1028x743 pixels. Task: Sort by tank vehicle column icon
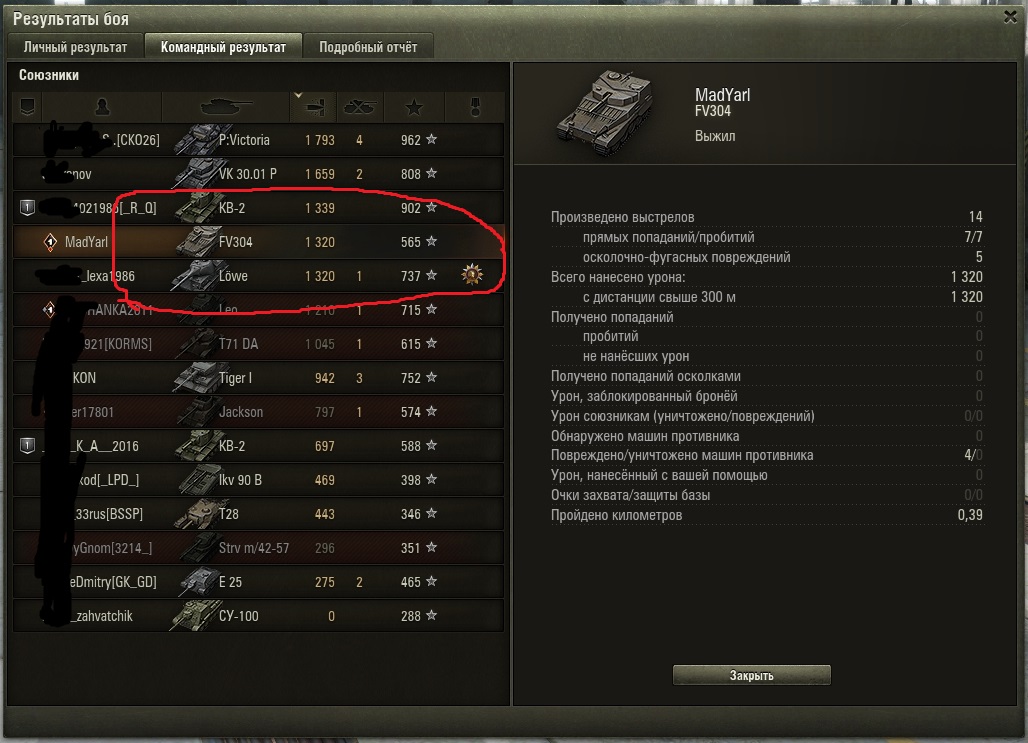point(226,106)
